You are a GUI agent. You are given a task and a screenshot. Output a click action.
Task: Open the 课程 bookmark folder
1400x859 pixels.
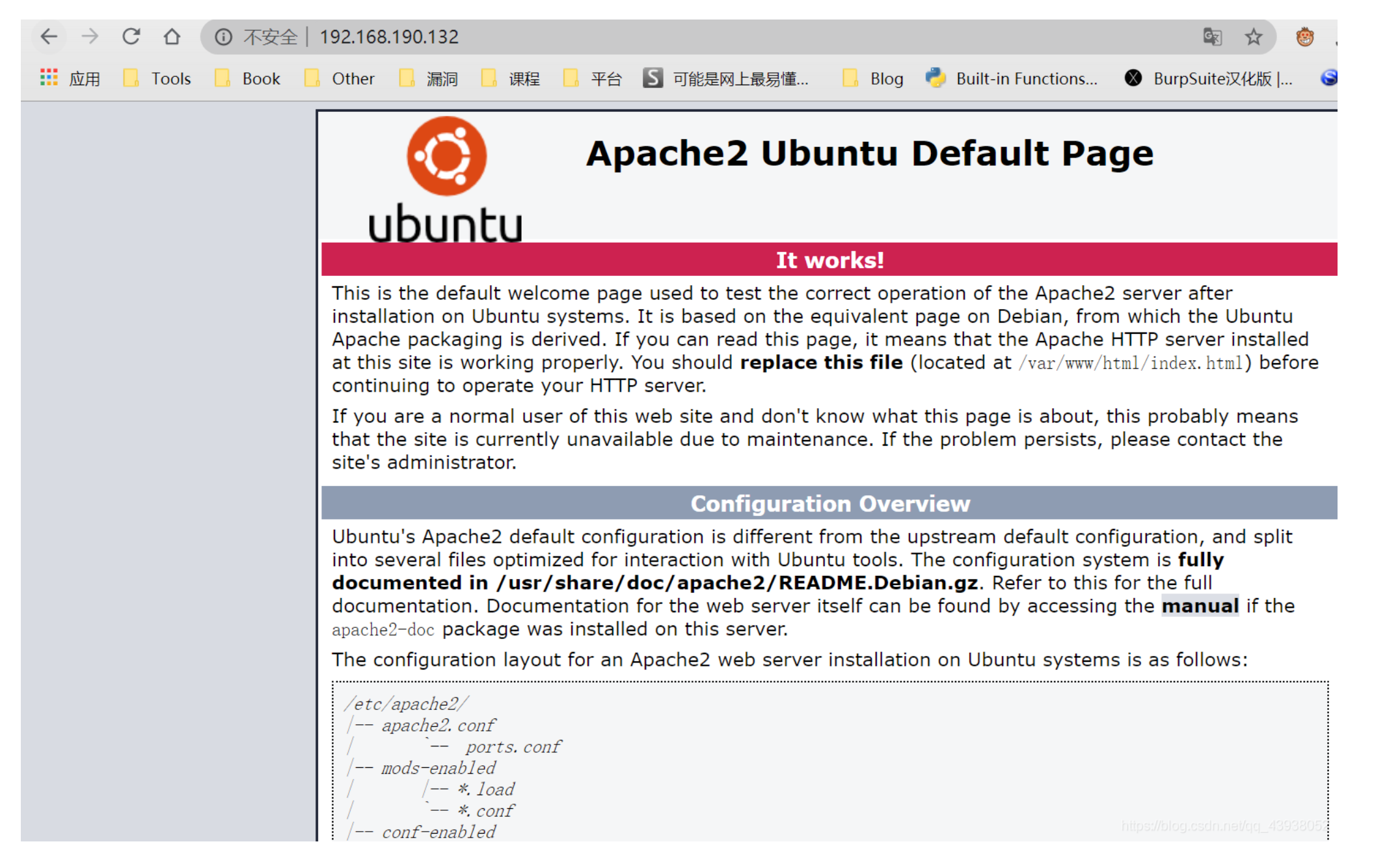pyautogui.click(x=510, y=78)
